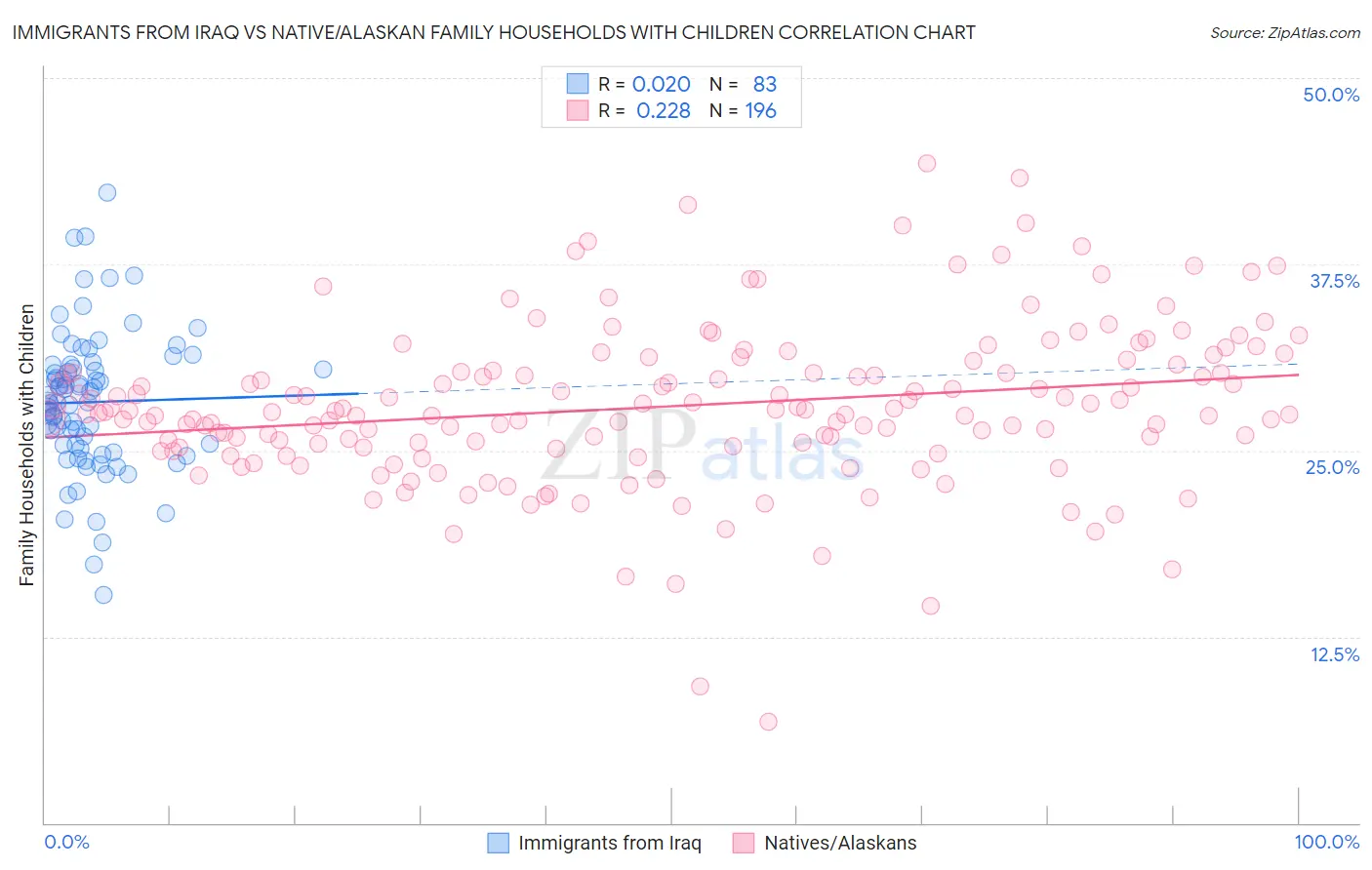Select the Natives/Alaskans legend label

[840, 844]
